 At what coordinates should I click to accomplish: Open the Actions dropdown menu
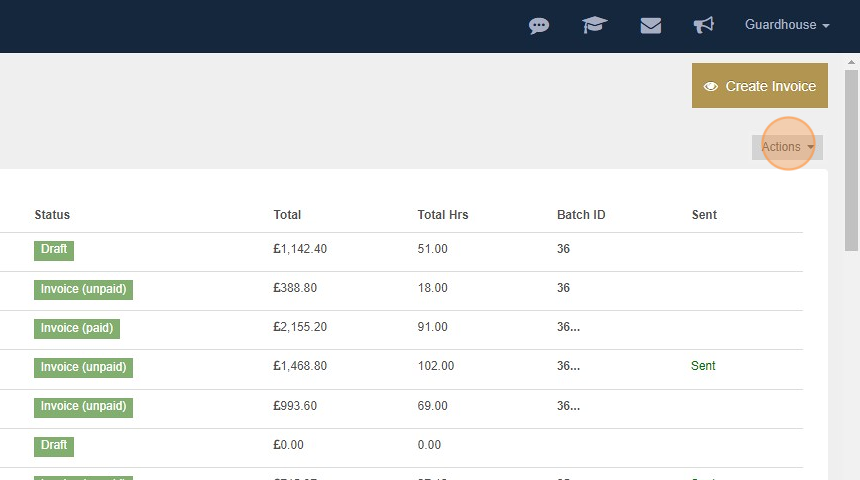pos(787,147)
